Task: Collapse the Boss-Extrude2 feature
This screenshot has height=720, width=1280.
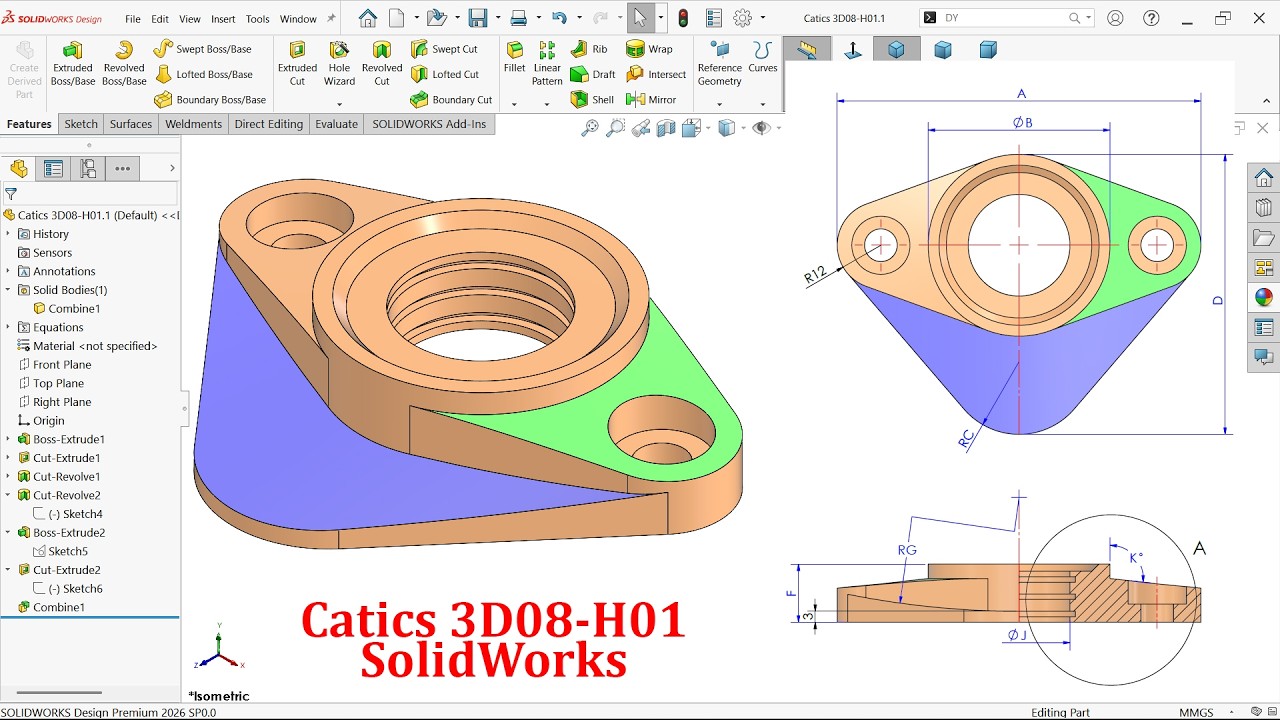Action: [x=8, y=533]
